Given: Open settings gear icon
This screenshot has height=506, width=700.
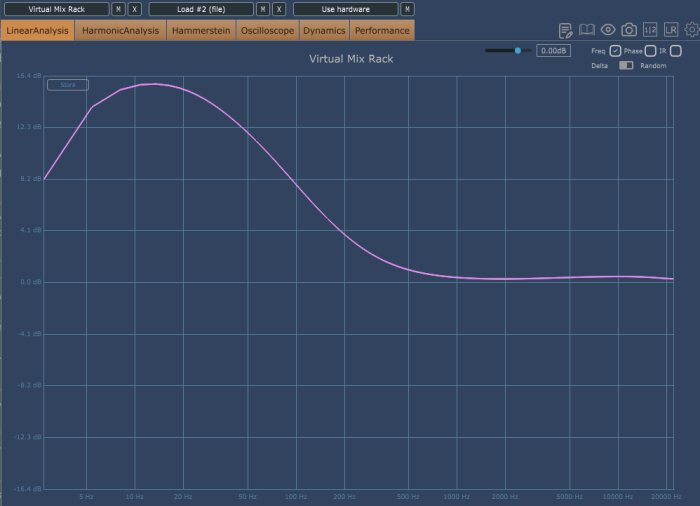Looking at the screenshot, I should click(x=692, y=29).
